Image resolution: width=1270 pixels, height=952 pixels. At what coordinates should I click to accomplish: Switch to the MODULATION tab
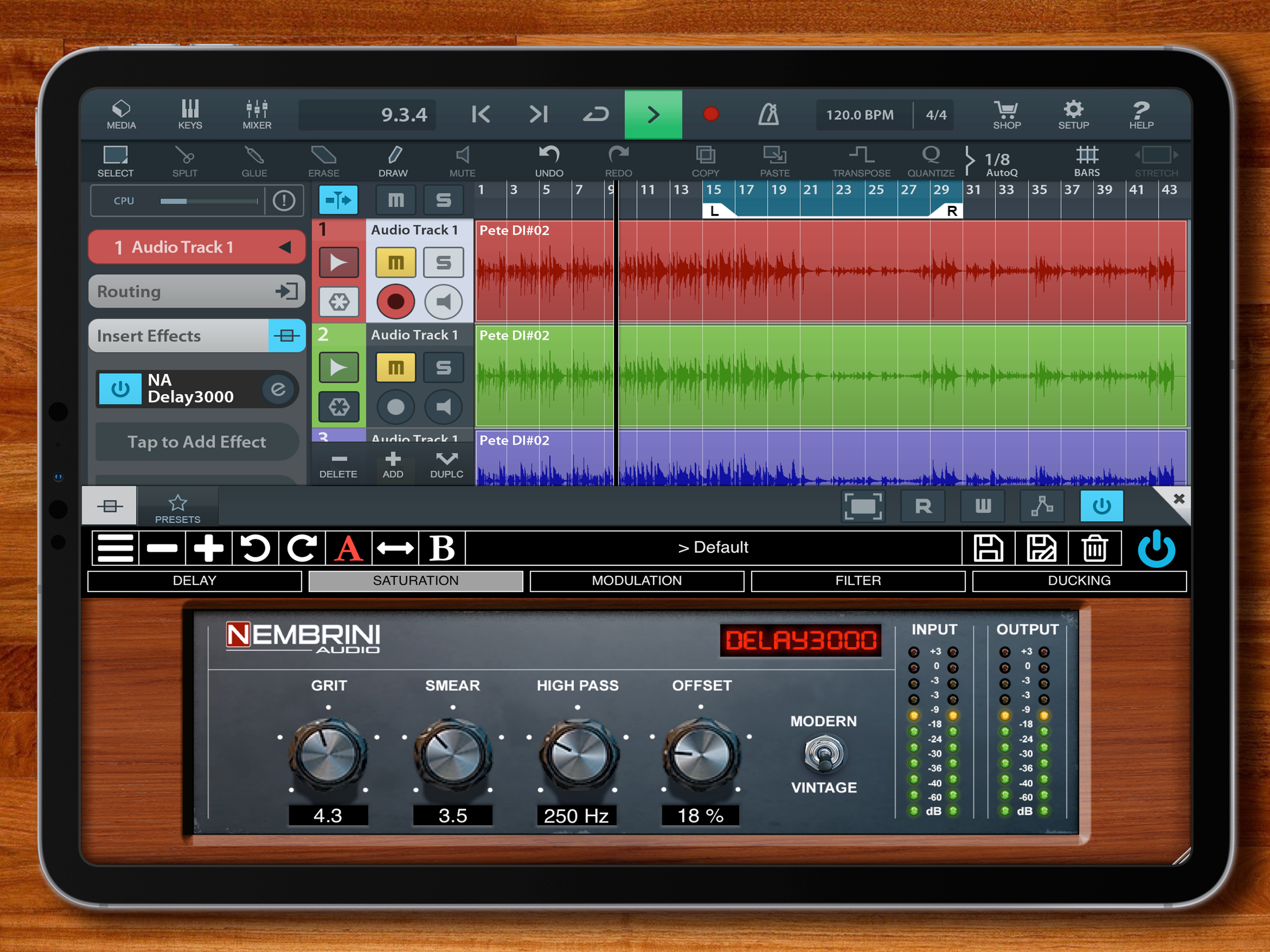[x=637, y=581]
